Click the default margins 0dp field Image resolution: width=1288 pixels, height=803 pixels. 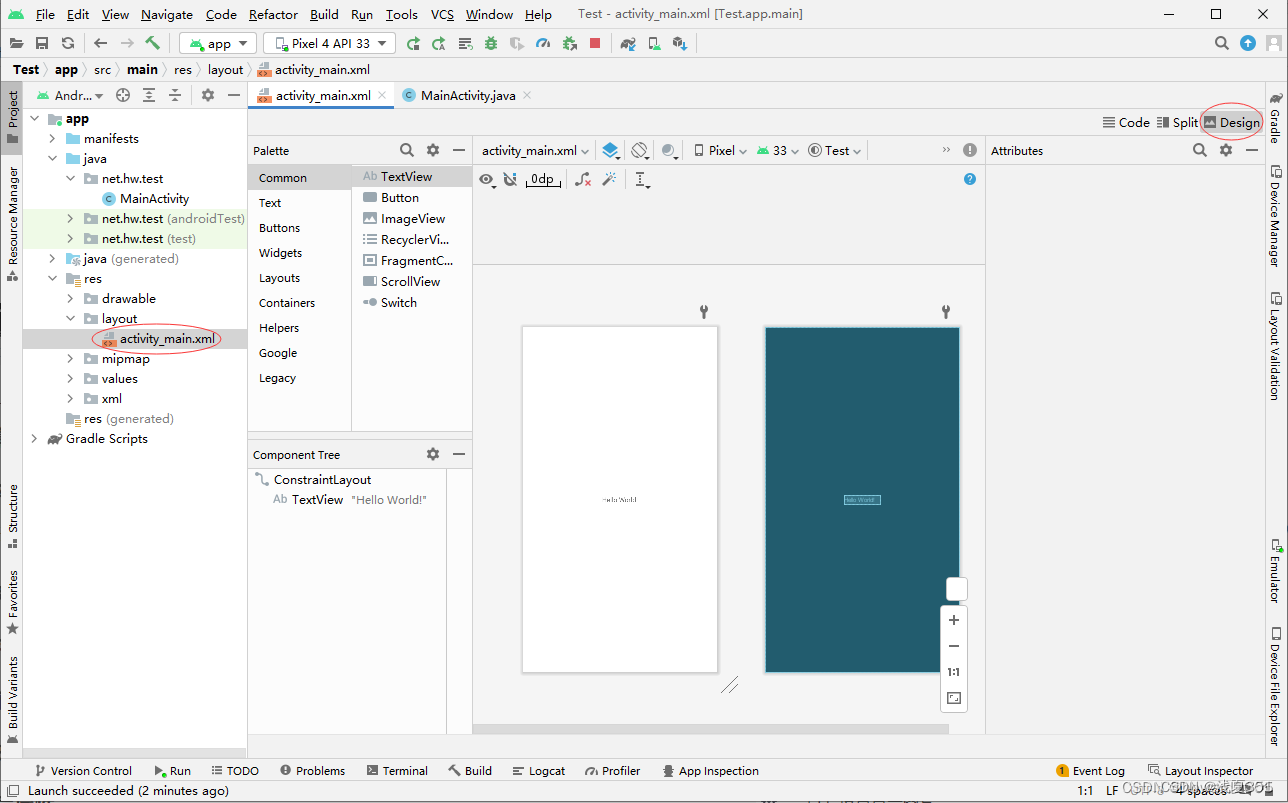pyautogui.click(x=541, y=179)
